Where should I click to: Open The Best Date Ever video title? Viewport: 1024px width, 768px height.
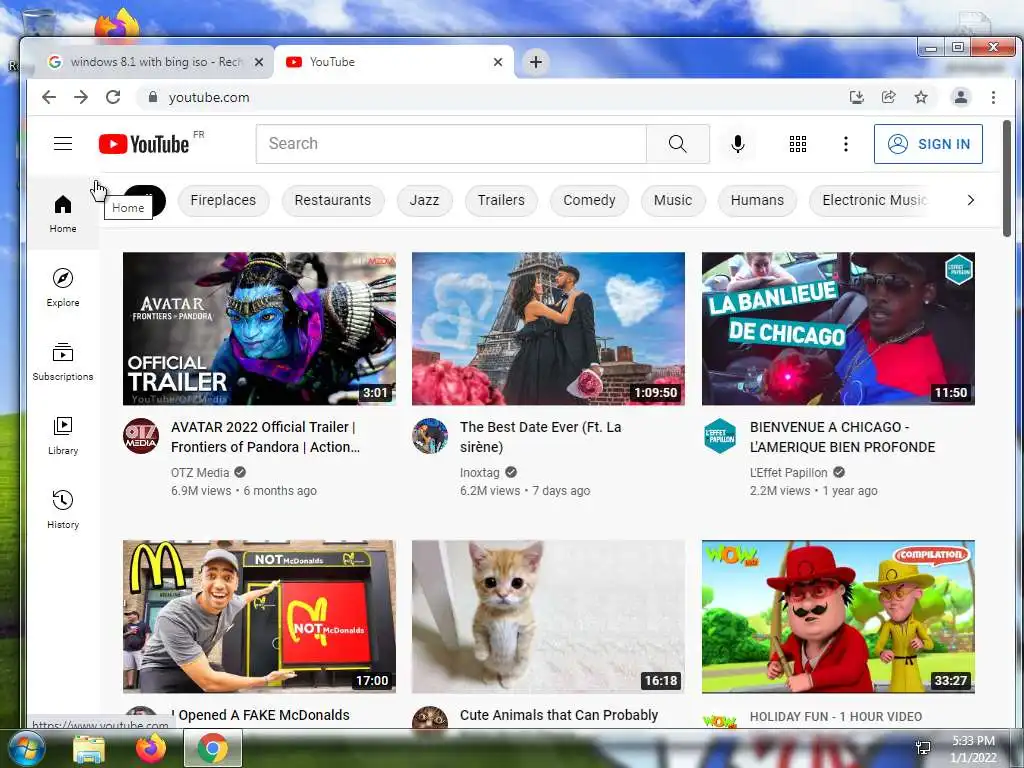tap(540, 437)
